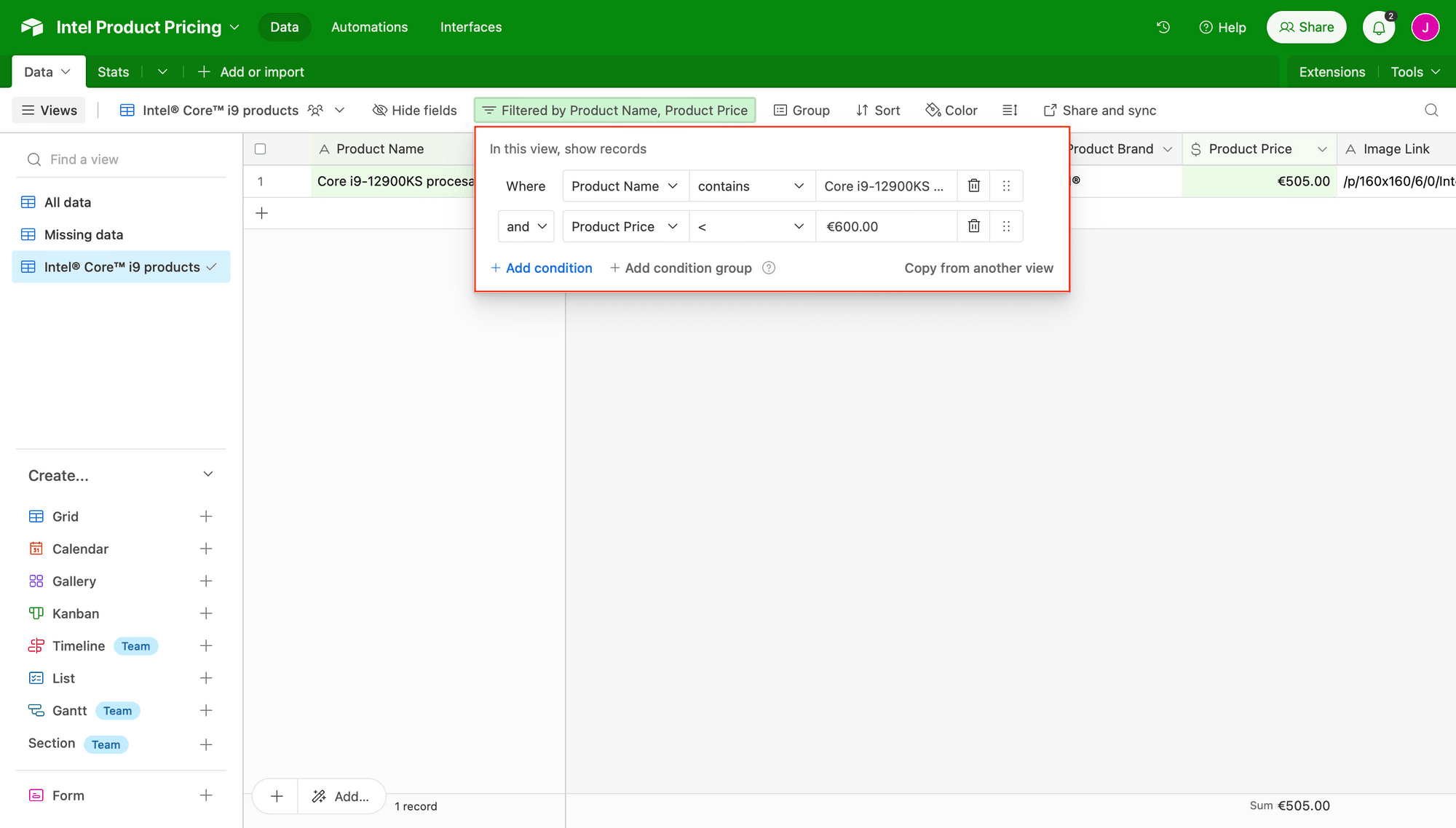Open the Sort options
The image size is (1456, 828).
878,110
